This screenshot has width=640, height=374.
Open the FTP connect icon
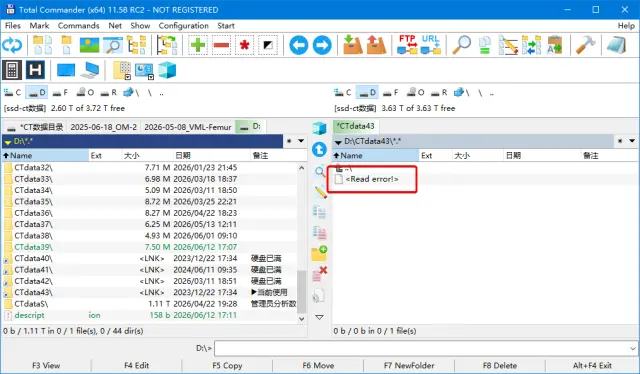(x=407, y=45)
